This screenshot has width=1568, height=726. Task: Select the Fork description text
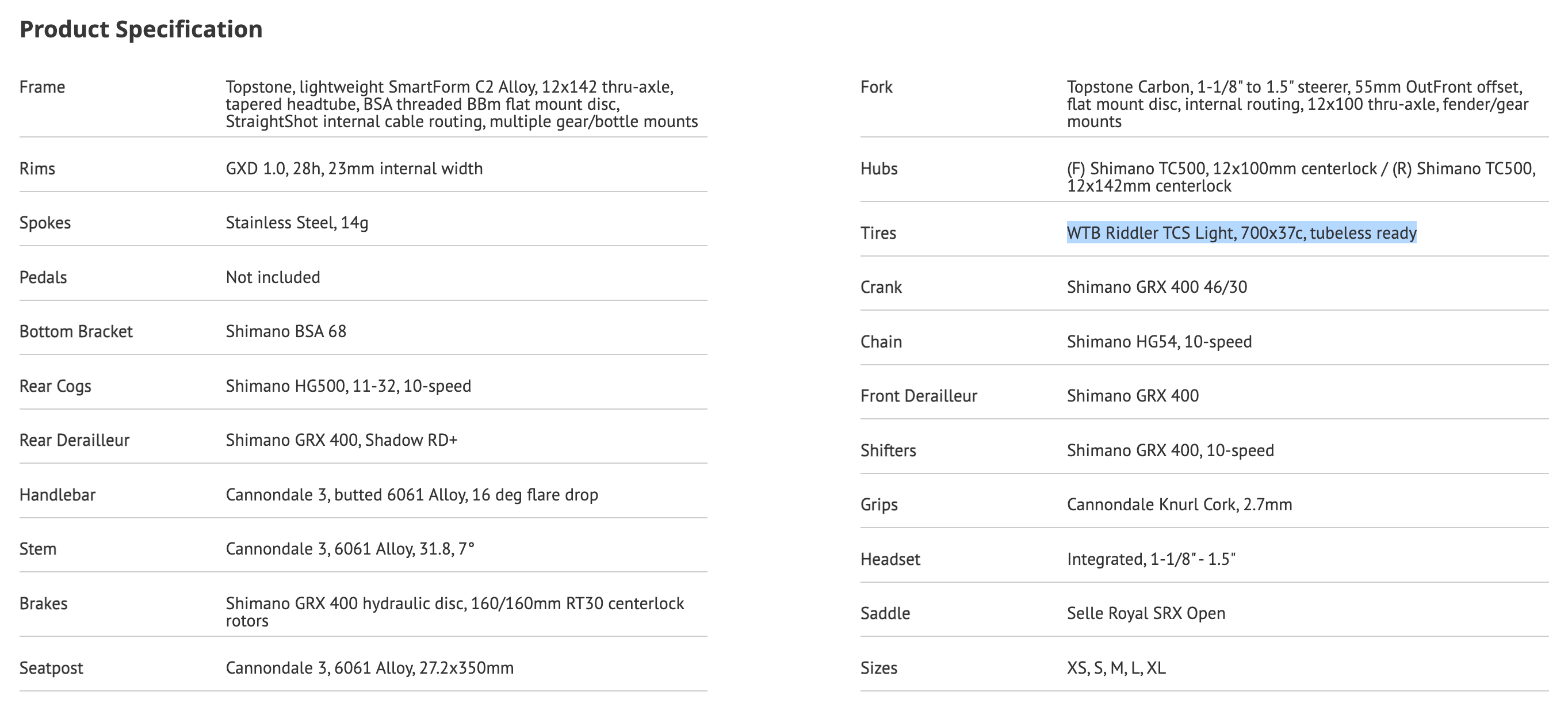(1297, 104)
